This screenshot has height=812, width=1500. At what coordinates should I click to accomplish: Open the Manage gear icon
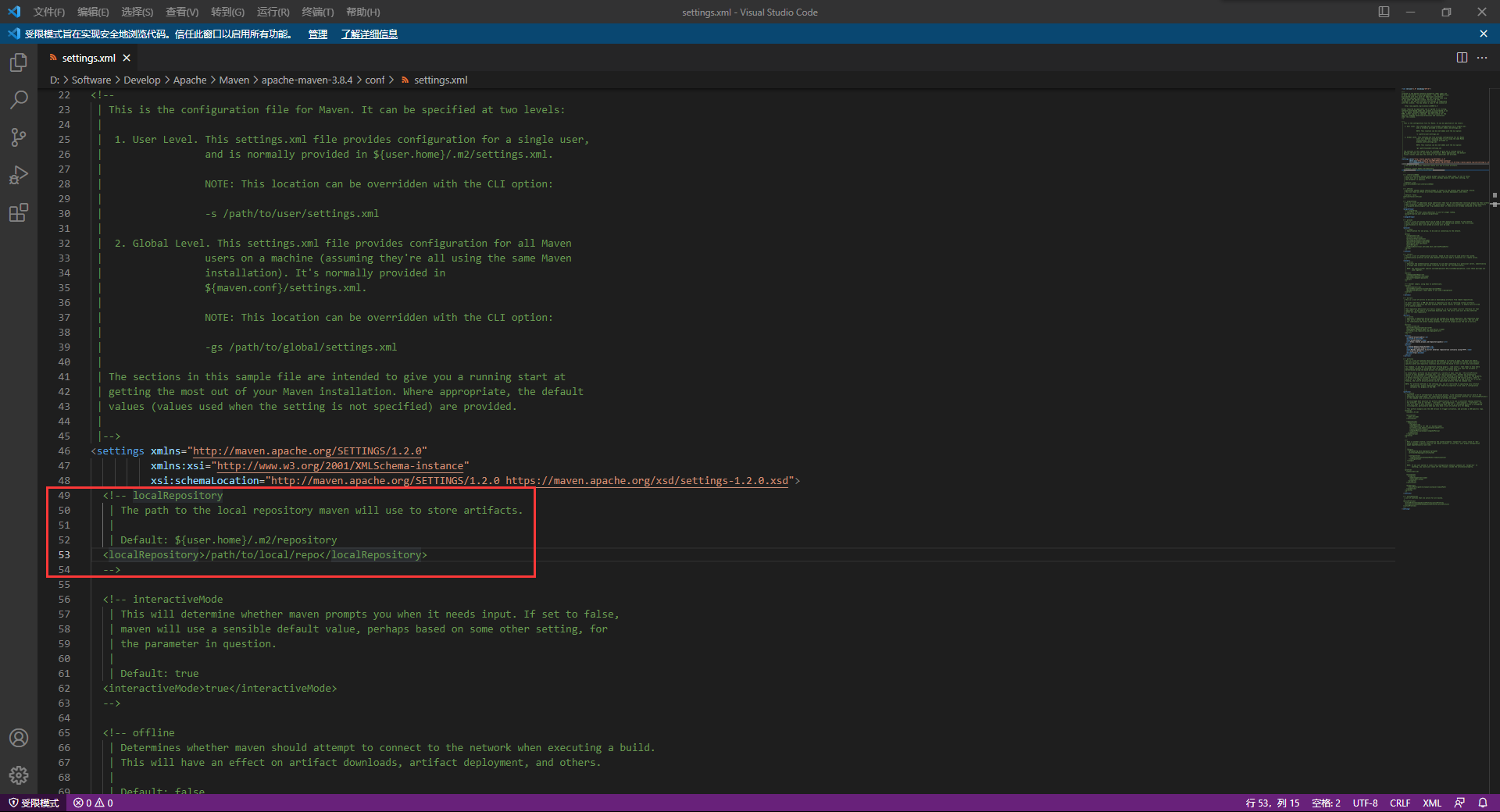(x=19, y=775)
